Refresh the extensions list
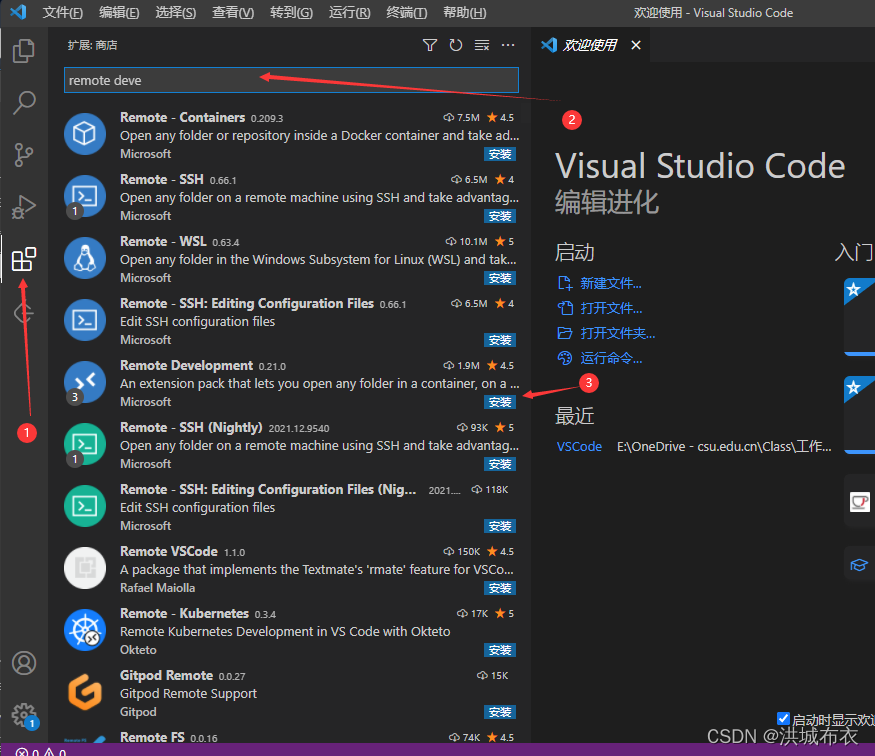The width and height of the screenshot is (875, 756). 456,45
